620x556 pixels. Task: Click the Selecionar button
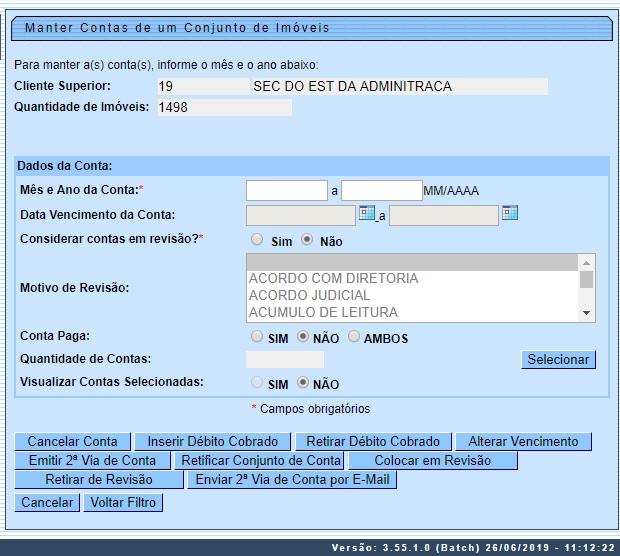[558, 359]
